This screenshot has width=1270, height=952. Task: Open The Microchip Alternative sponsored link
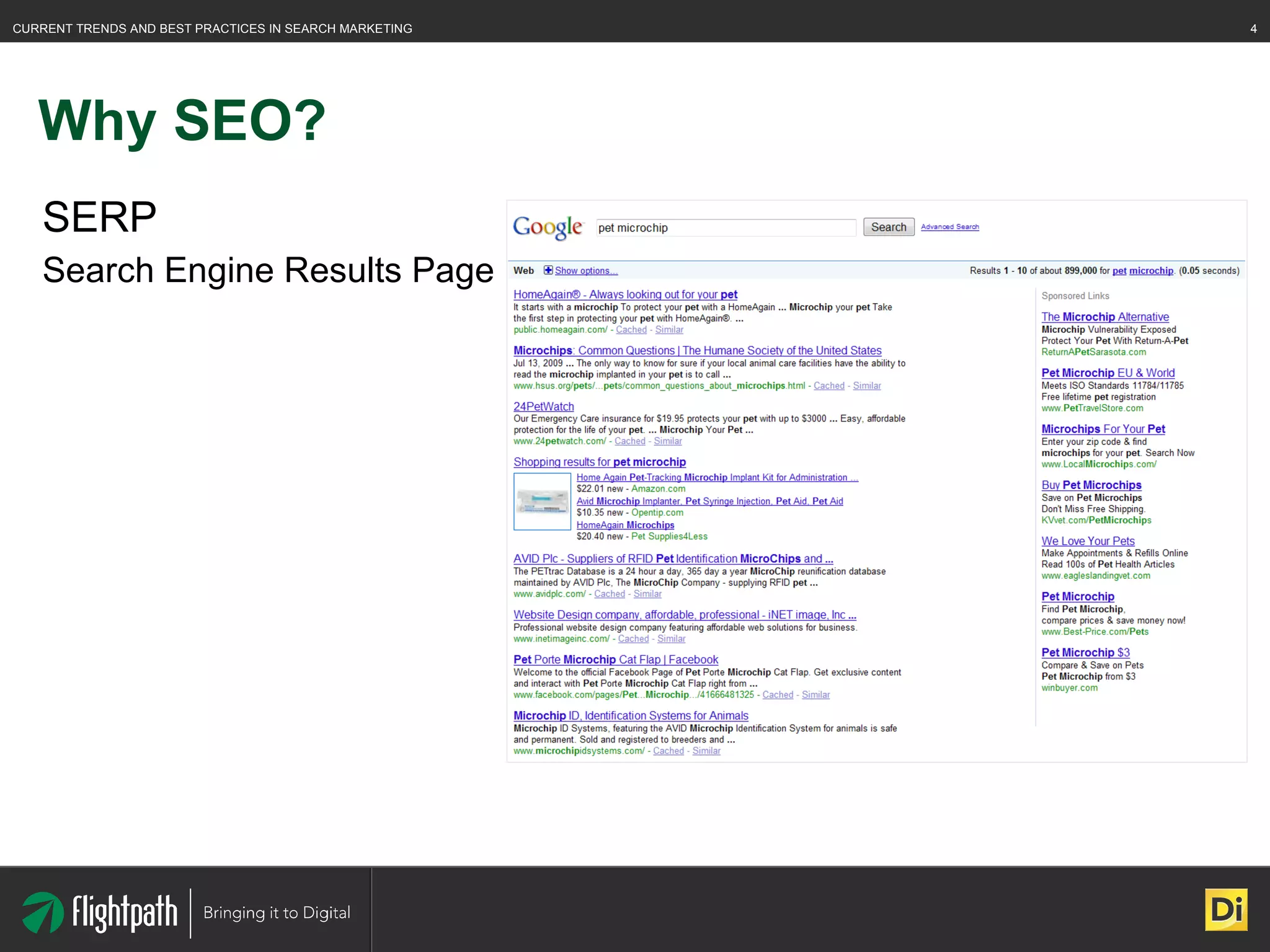click(x=1105, y=317)
